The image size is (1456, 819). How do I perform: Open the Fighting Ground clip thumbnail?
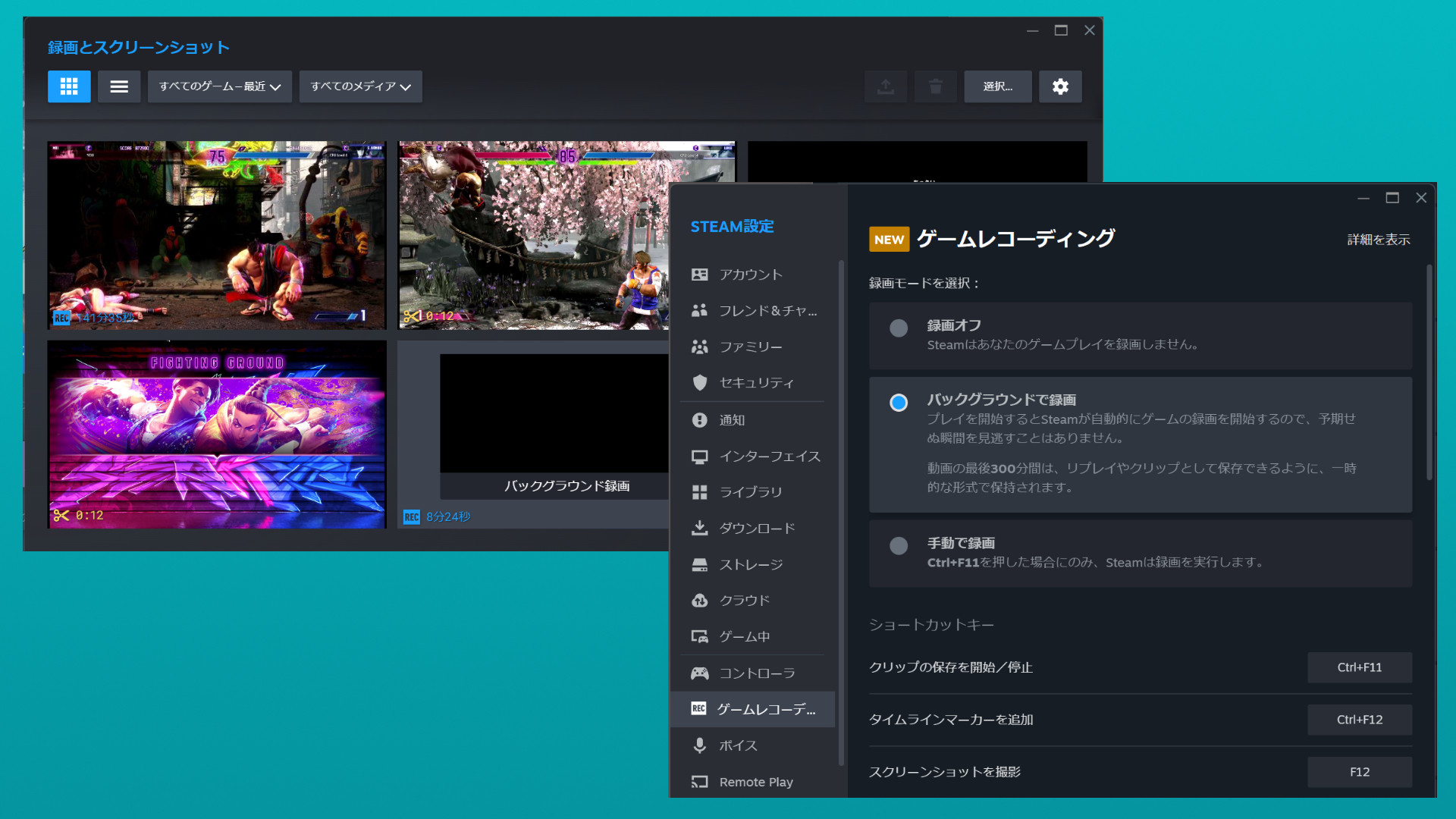217,435
